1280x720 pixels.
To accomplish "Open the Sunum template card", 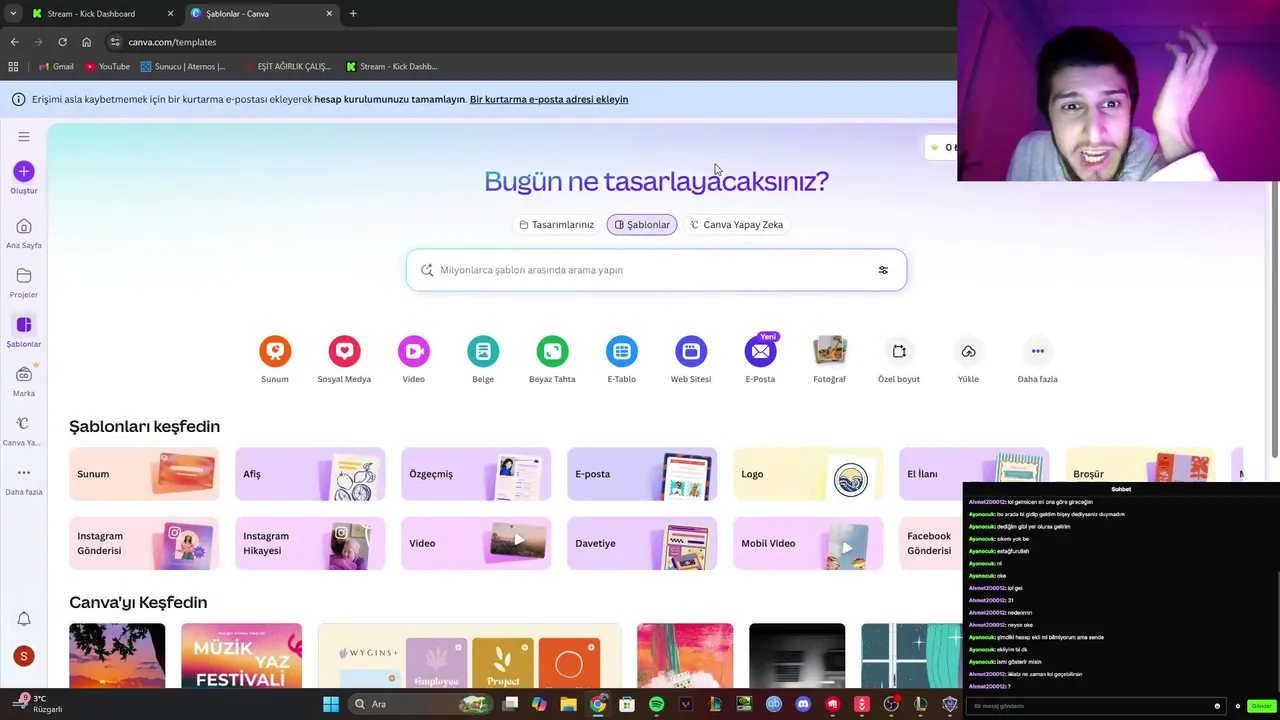I will 144,474.
